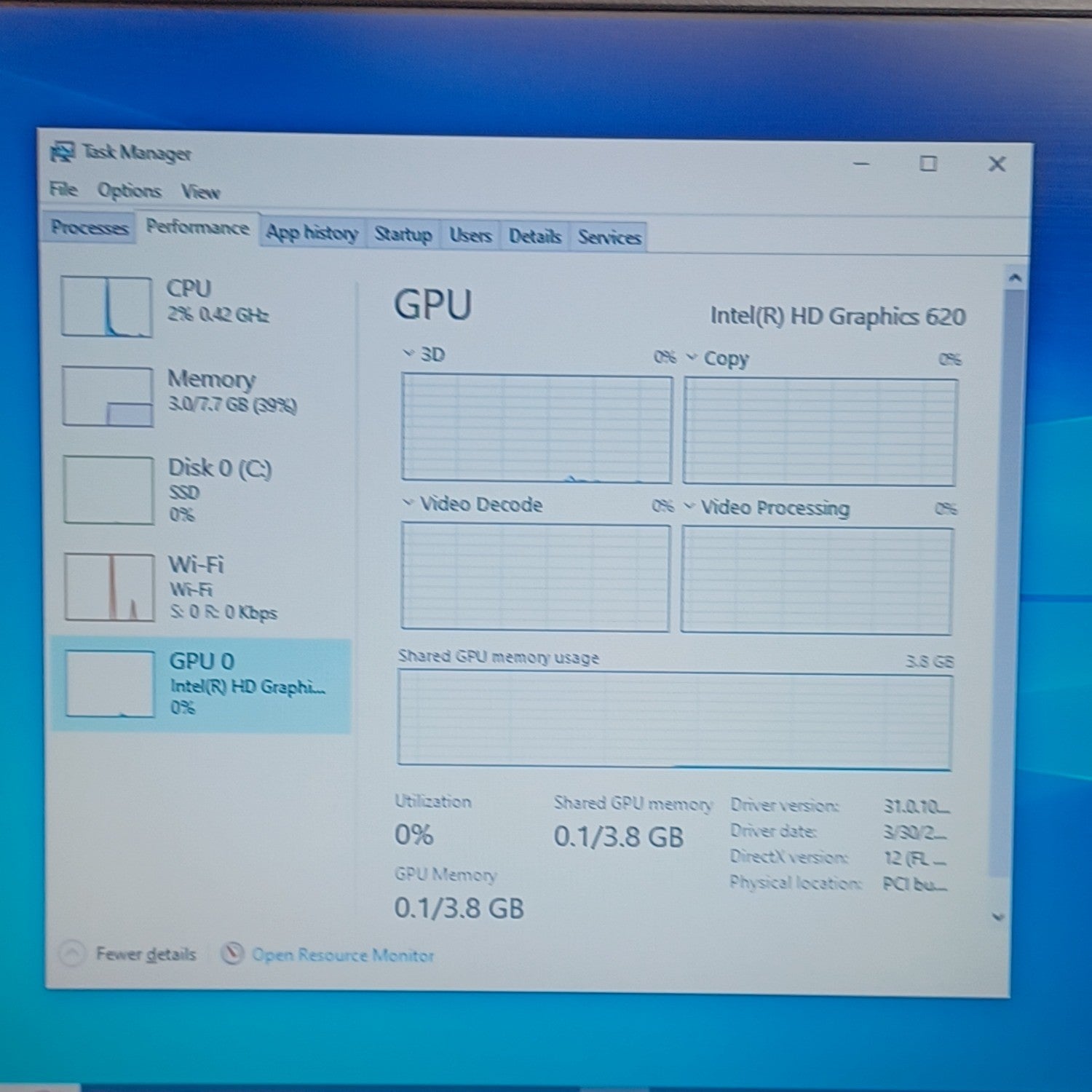Select the Memory usage mini graph
This screenshot has height=1092, width=1092.
108,397
